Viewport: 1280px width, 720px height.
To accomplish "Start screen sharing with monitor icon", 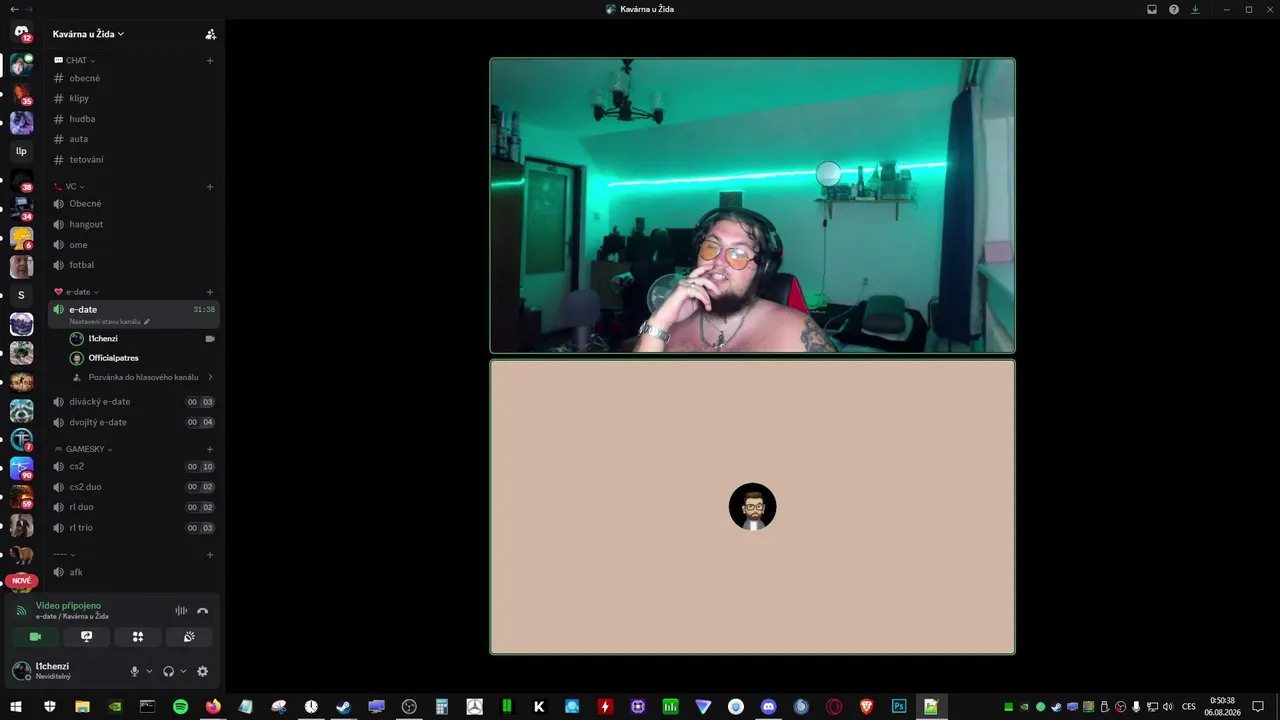I will click(x=86, y=637).
